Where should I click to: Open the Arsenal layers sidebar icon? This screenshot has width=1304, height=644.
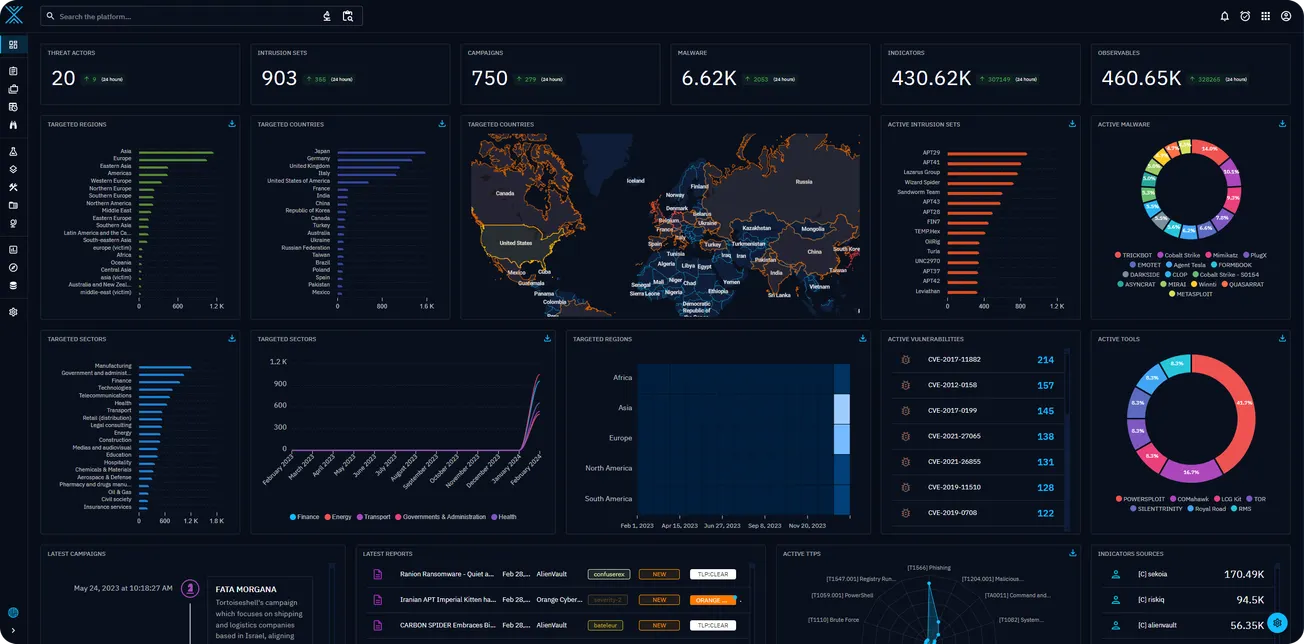pos(13,169)
